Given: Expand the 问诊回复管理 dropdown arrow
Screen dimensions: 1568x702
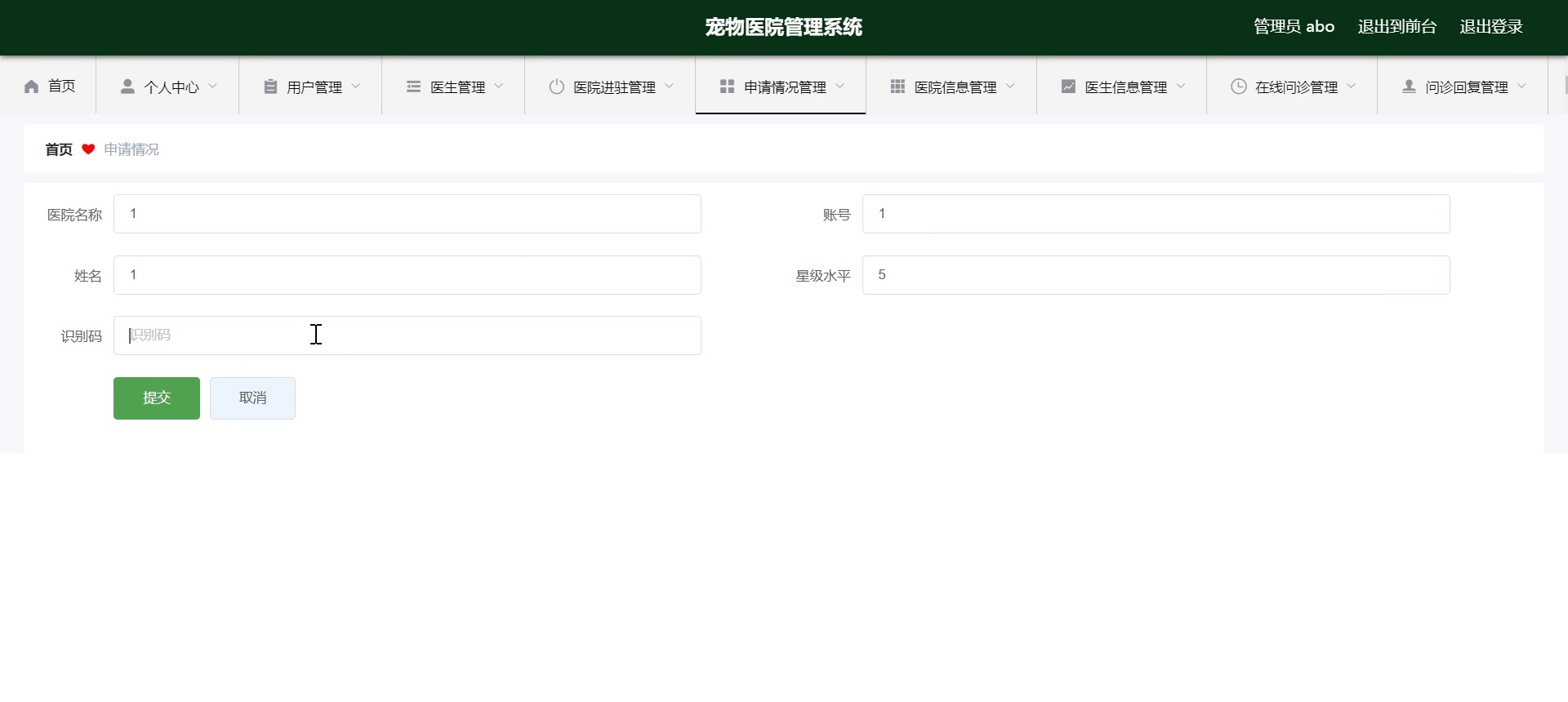Looking at the screenshot, I should pos(1522,86).
